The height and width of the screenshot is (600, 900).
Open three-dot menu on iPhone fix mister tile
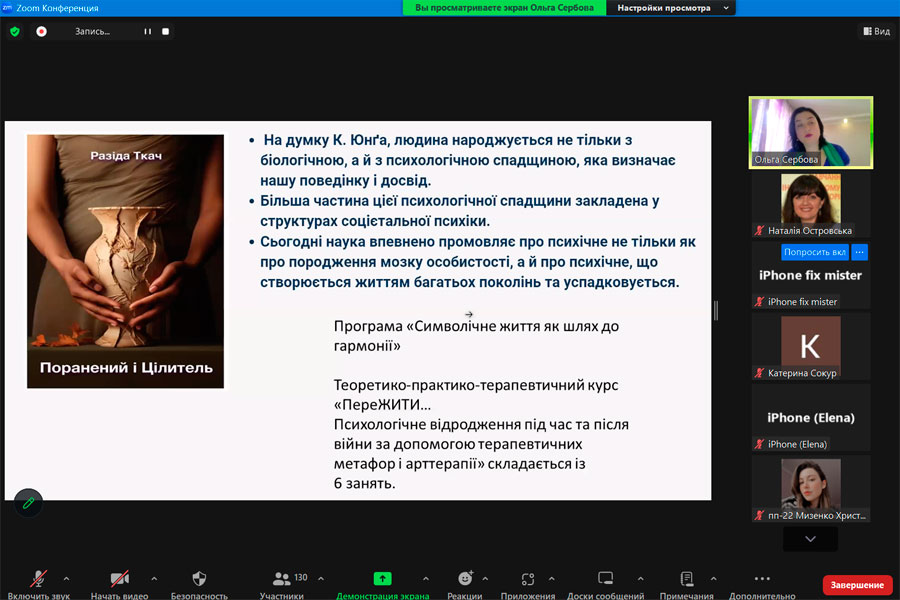coord(859,252)
